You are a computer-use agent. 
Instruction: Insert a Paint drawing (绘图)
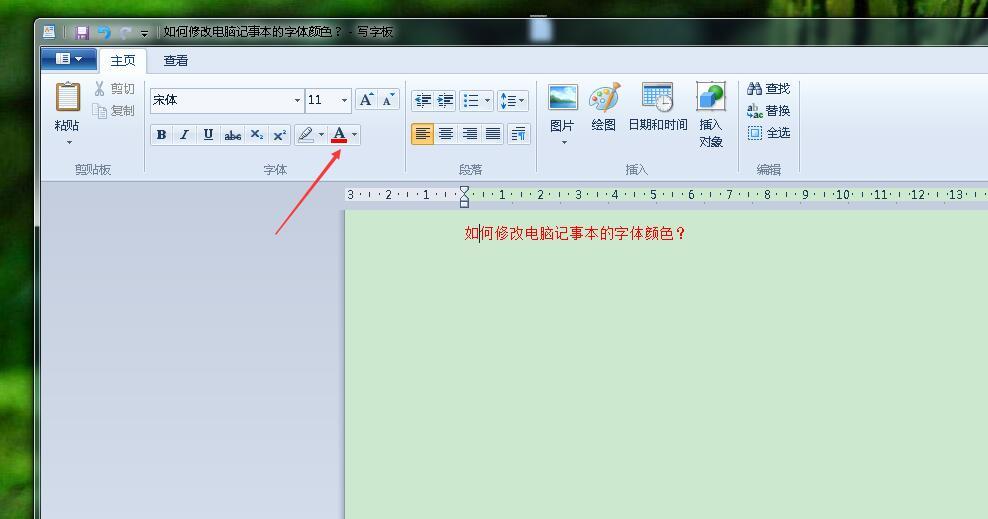coord(603,108)
